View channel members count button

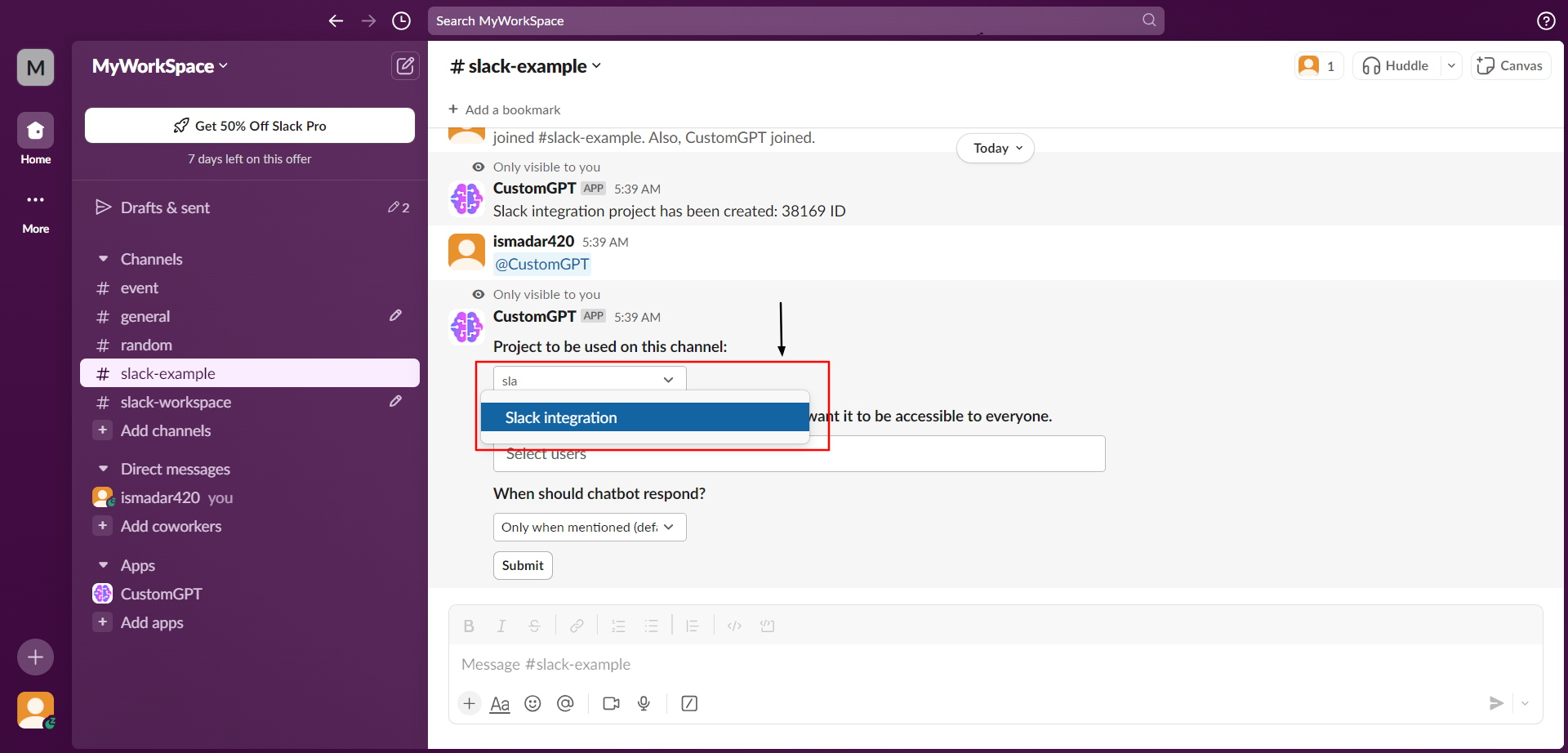[x=1318, y=65]
